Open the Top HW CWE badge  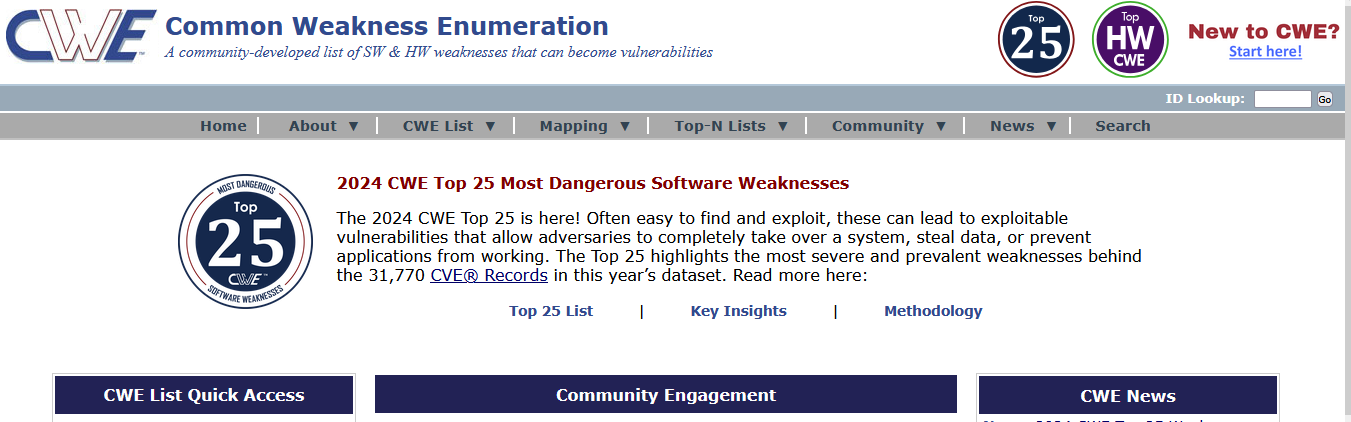pos(1130,40)
